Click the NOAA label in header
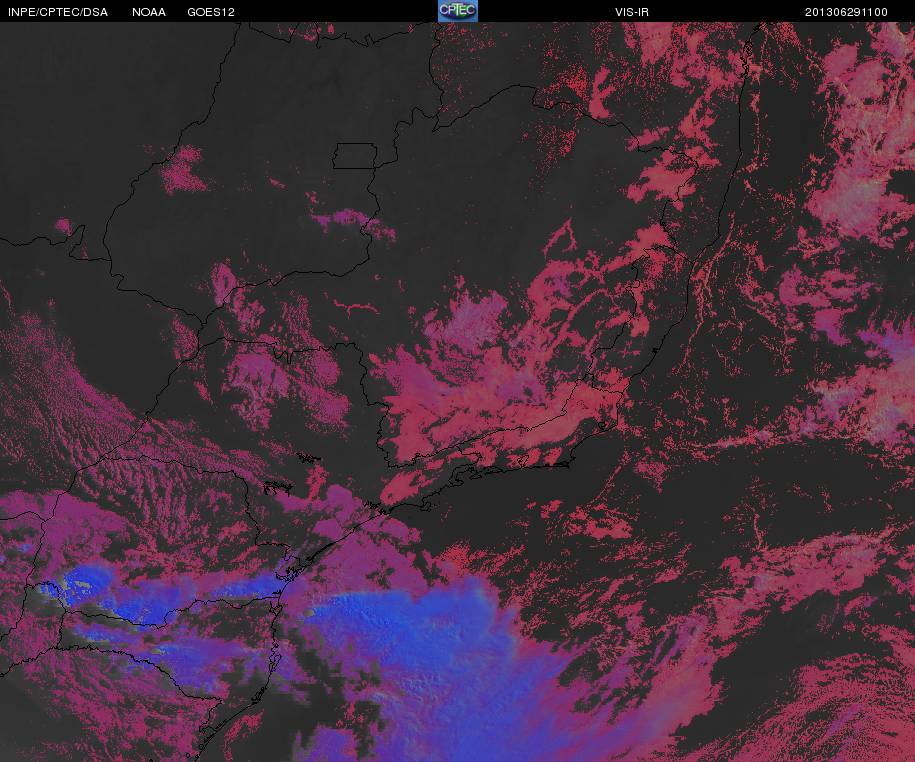Screen dimensions: 915x762 coord(149,12)
